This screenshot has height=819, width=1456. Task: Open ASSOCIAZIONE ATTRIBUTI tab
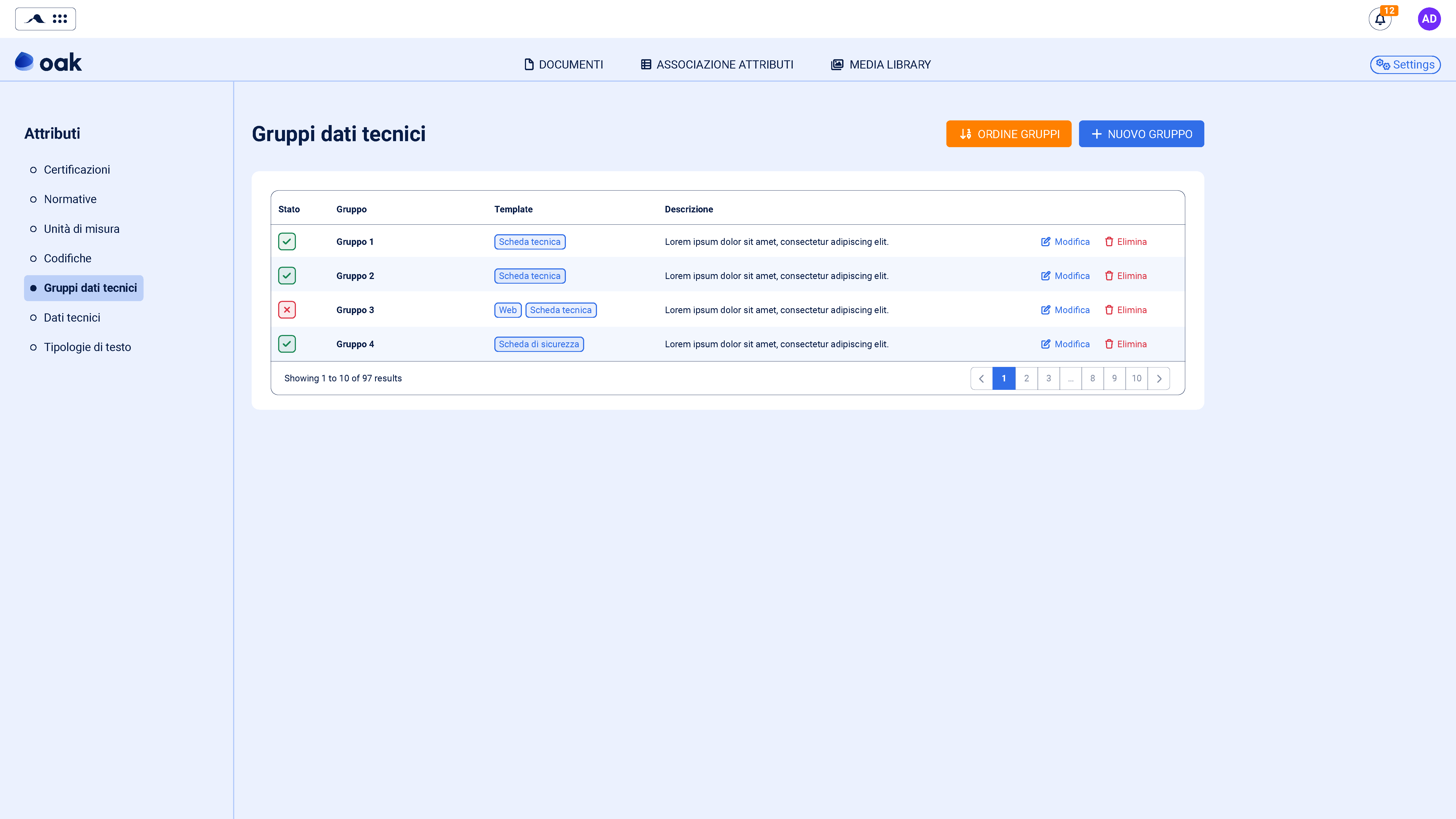[x=717, y=64]
